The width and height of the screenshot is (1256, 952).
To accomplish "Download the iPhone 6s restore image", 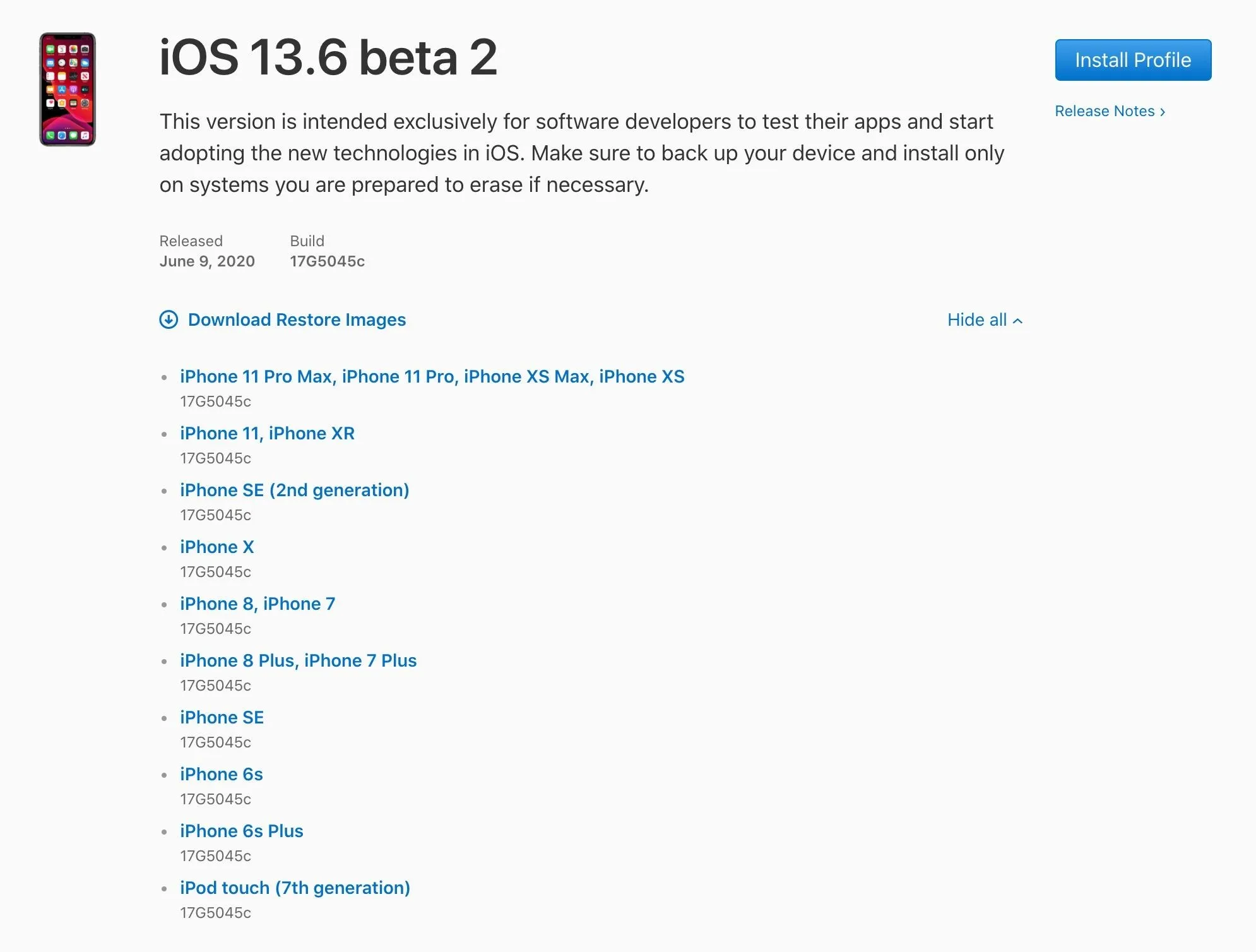I will coord(221,775).
